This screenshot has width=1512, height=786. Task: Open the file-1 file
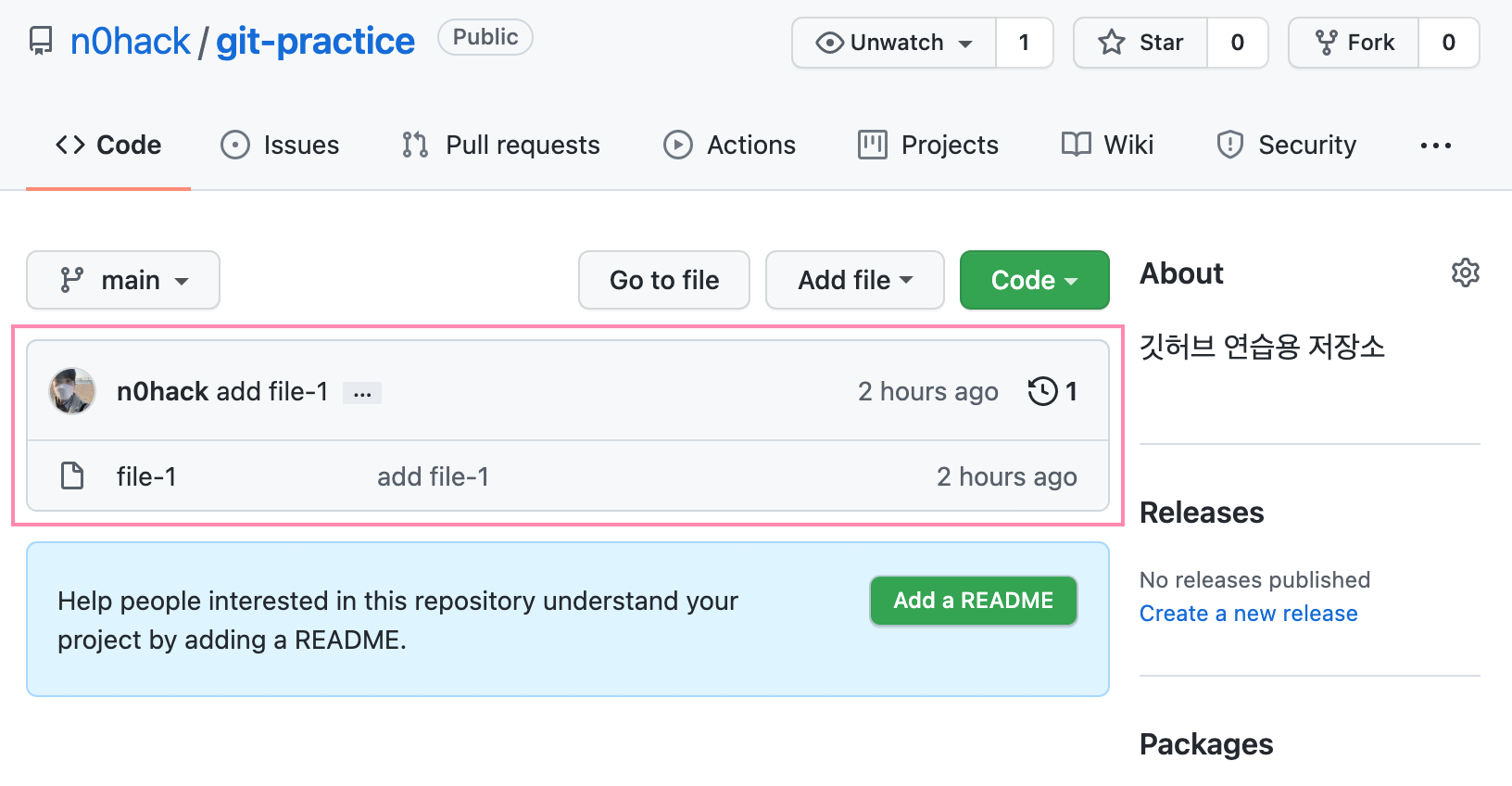tap(146, 476)
